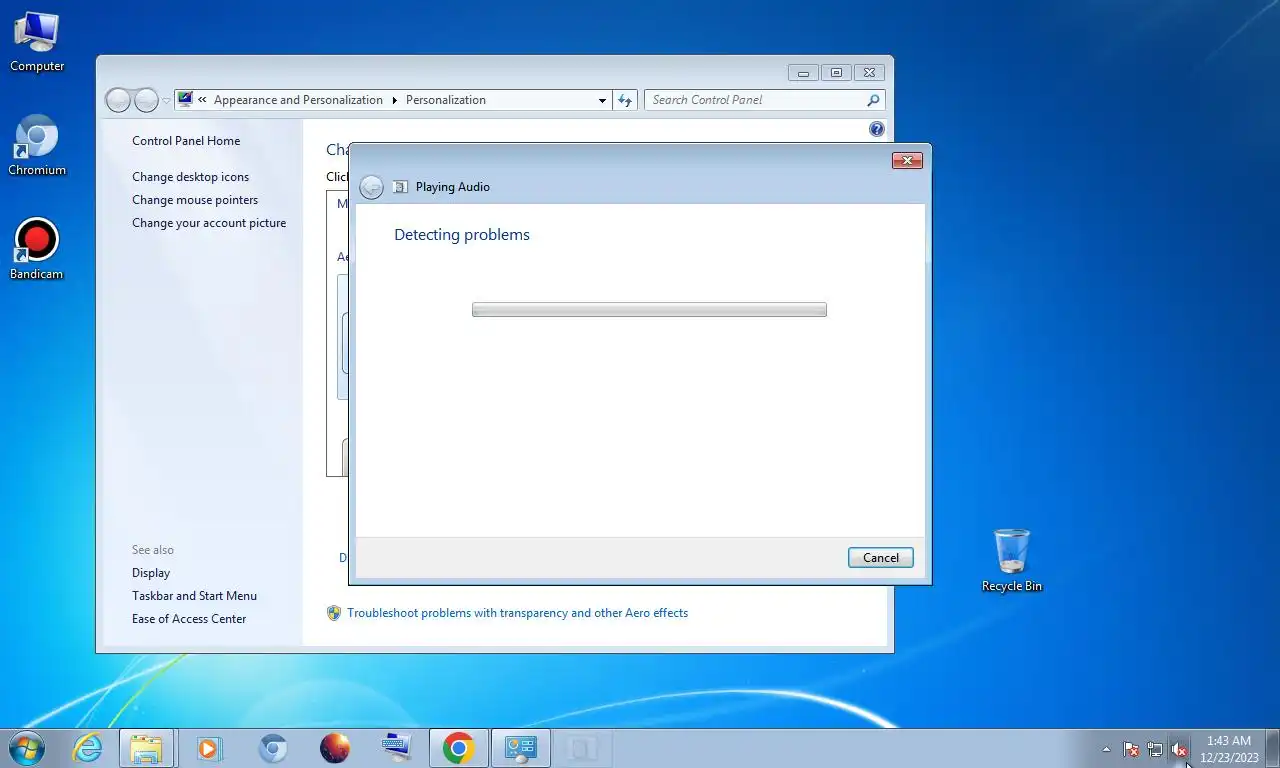Click the Playing Audio title icon
Image resolution: width=1280 pixels, height=768 pixels.
click(400, 187)
